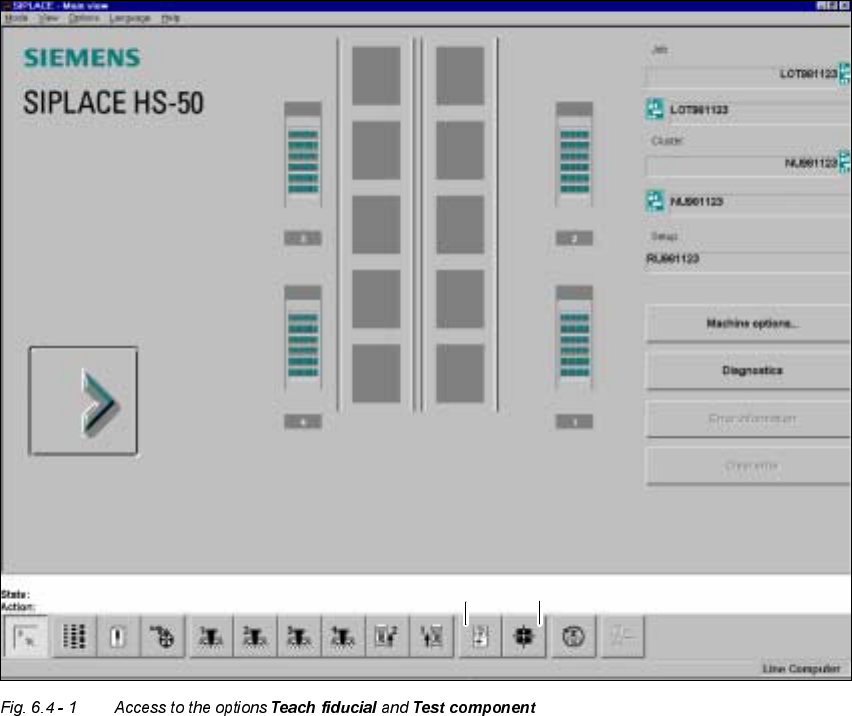Select the feeder table graphic above label 1
Image resolution: width=852 pixels, height=716 pixels.
point(574,338)
